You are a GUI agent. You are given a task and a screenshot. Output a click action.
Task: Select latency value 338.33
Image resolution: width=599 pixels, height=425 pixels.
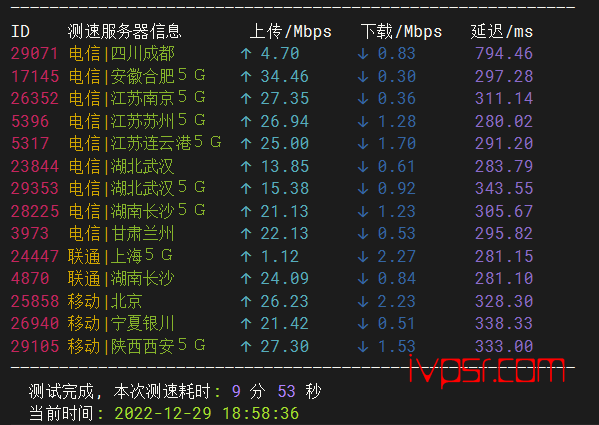tap(504, 324)
